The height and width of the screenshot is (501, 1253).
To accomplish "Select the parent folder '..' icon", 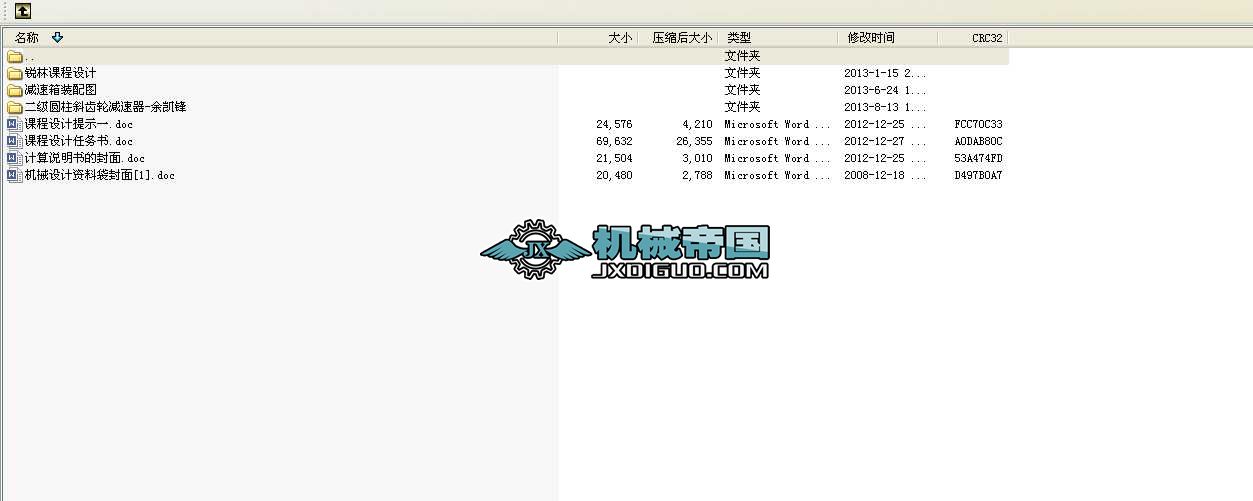I will 14,56.
